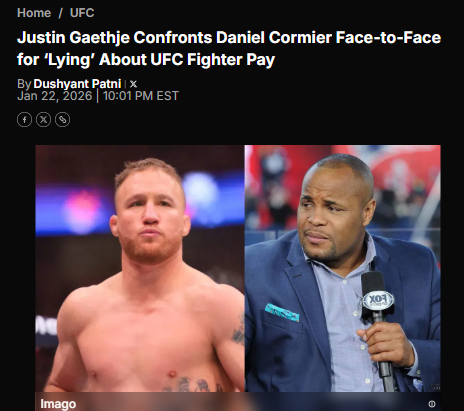The image size is (464, 411).
Task: Open author Dushyant Patni's page
Action: [77, 84]
